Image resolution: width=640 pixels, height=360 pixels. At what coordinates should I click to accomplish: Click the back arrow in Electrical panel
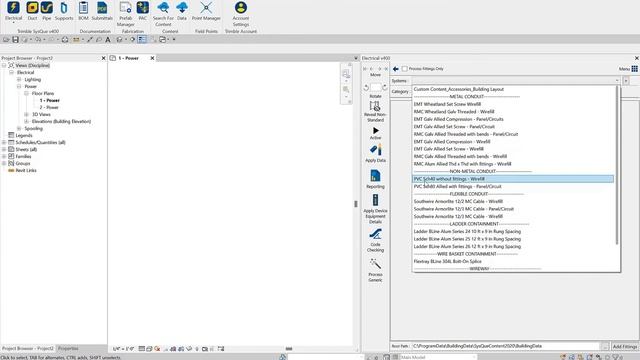396,69
